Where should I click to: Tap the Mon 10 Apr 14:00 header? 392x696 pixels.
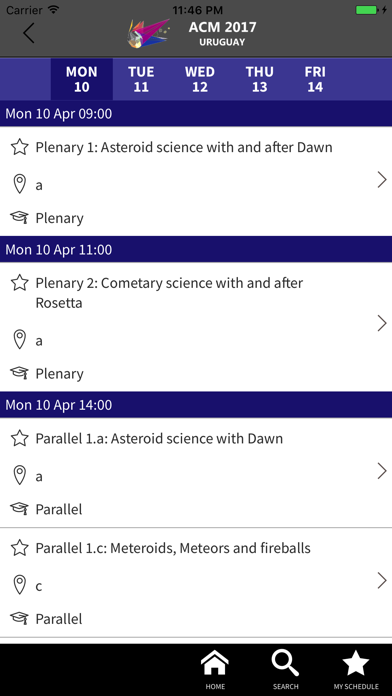(196, 405)
